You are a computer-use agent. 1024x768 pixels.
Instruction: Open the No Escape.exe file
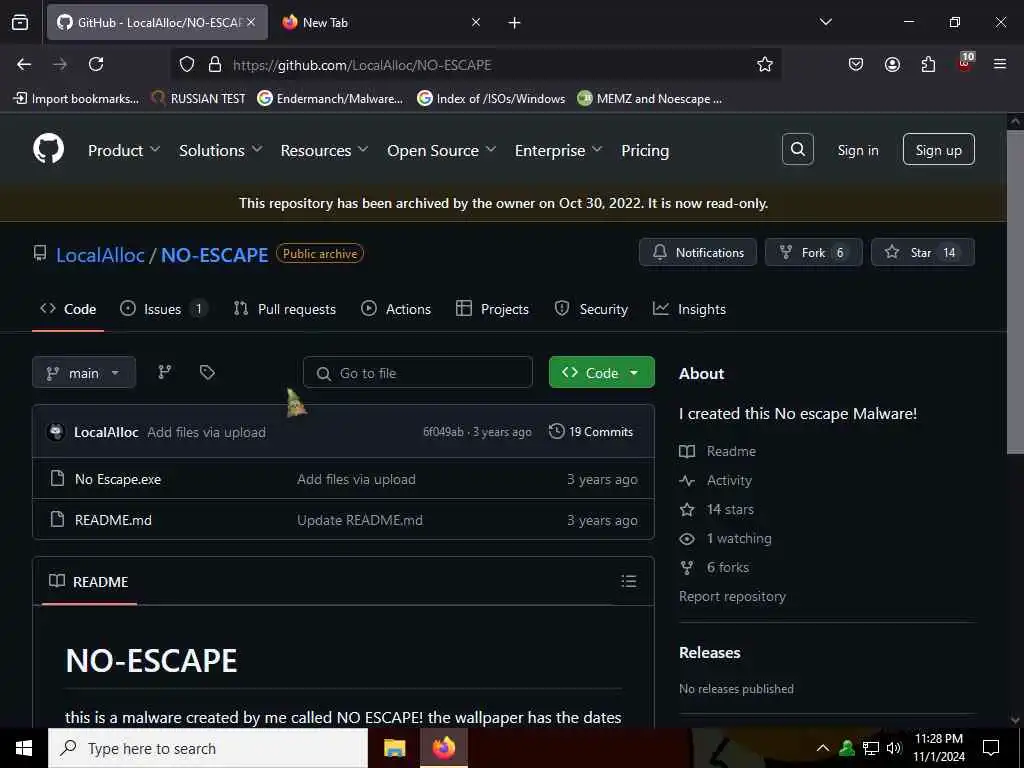pyautogui.click(x=118, y=479)
